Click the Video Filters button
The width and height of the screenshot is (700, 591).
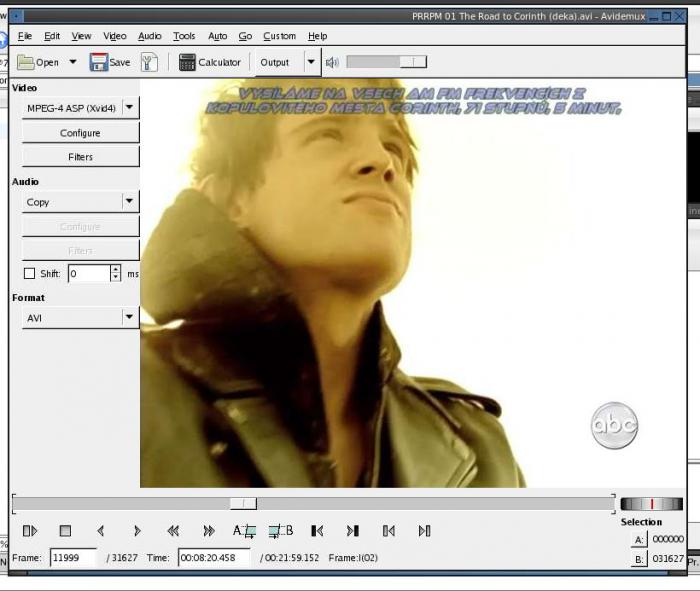pos(80,157)
